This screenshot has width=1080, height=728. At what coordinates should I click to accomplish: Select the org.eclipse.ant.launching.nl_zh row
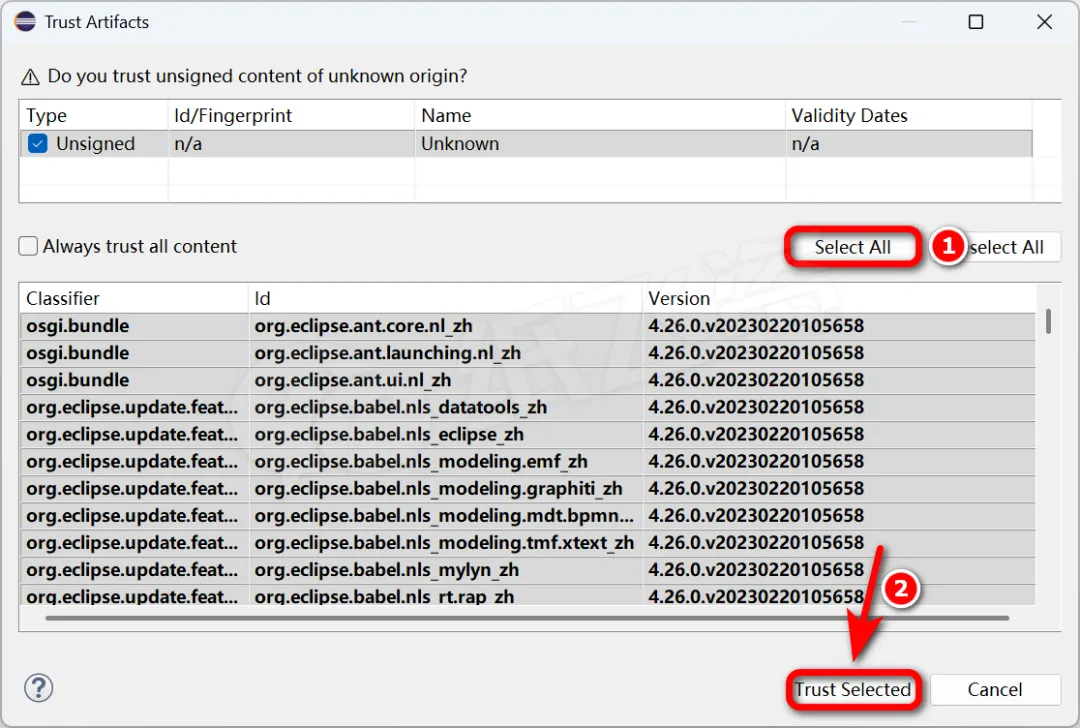coord(528,353)
